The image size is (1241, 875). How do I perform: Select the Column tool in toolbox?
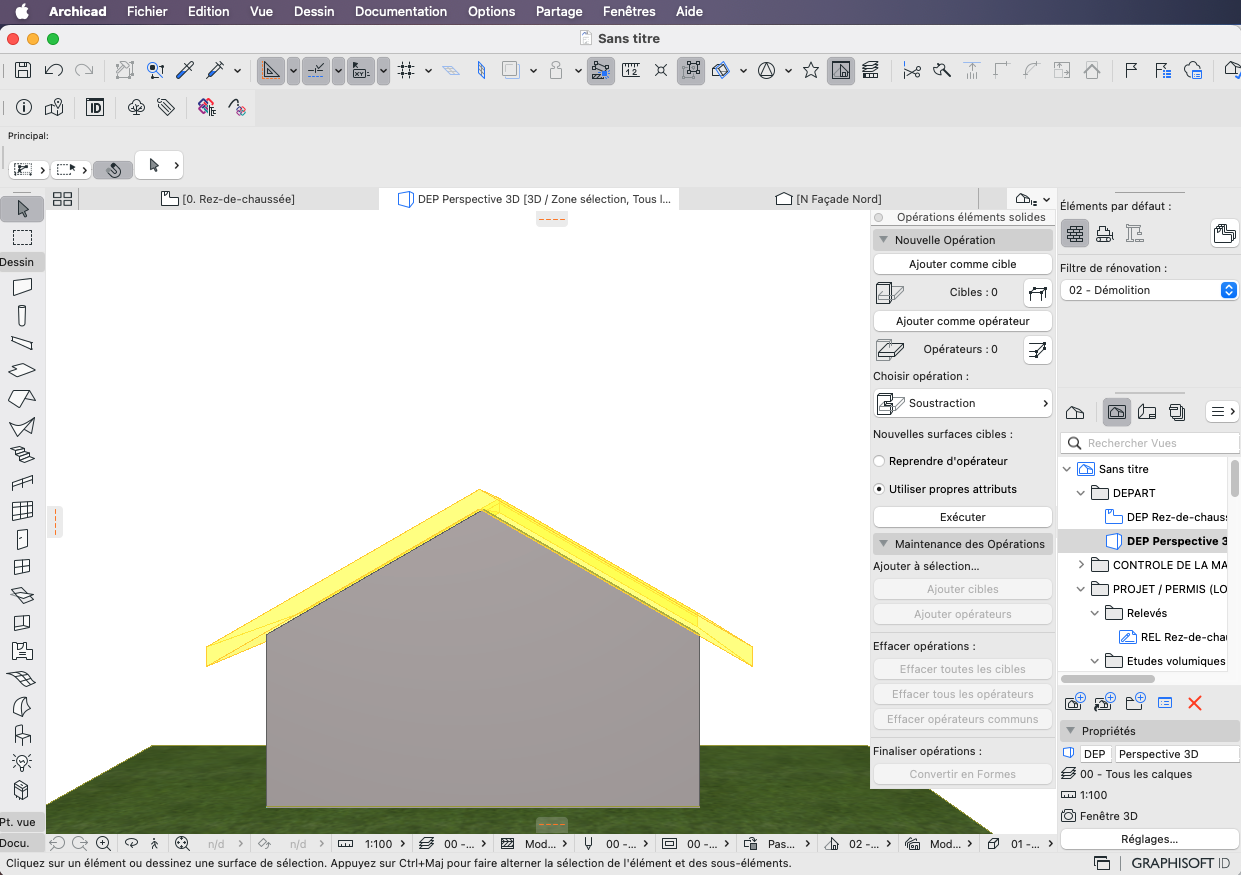point(22,316)
